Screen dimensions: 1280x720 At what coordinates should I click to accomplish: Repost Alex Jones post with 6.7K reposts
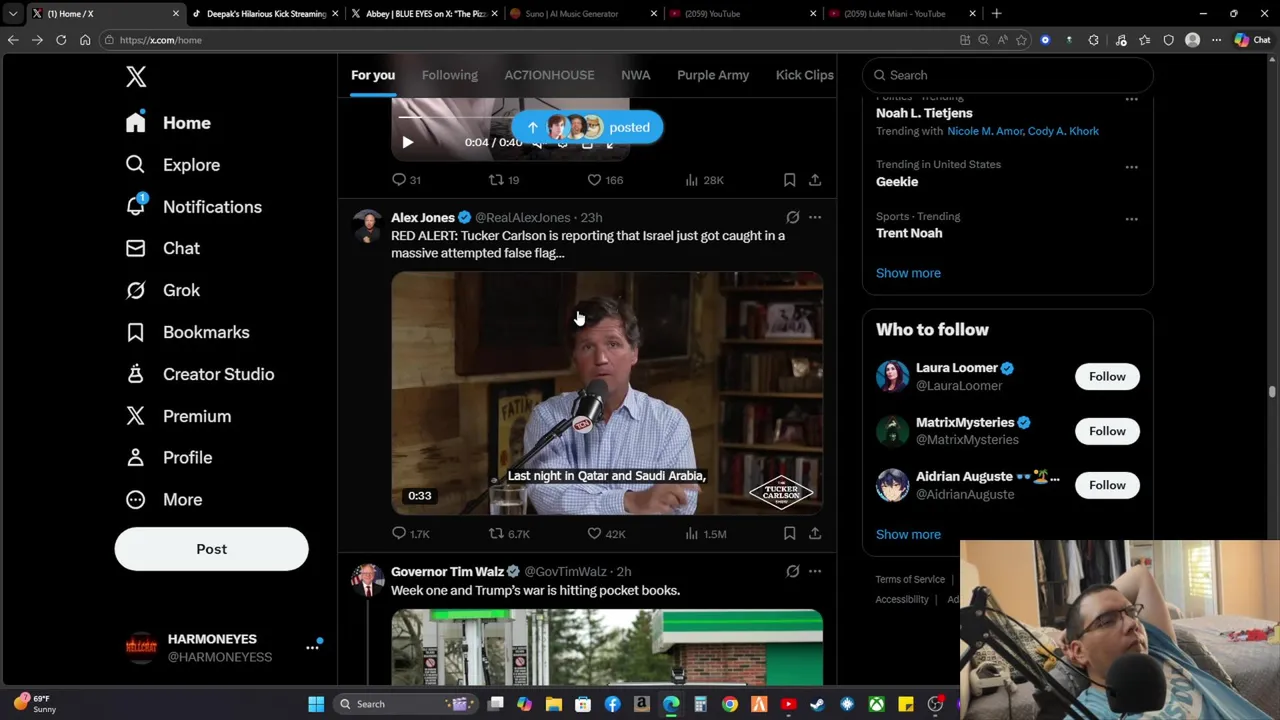[x=508, y=534]
